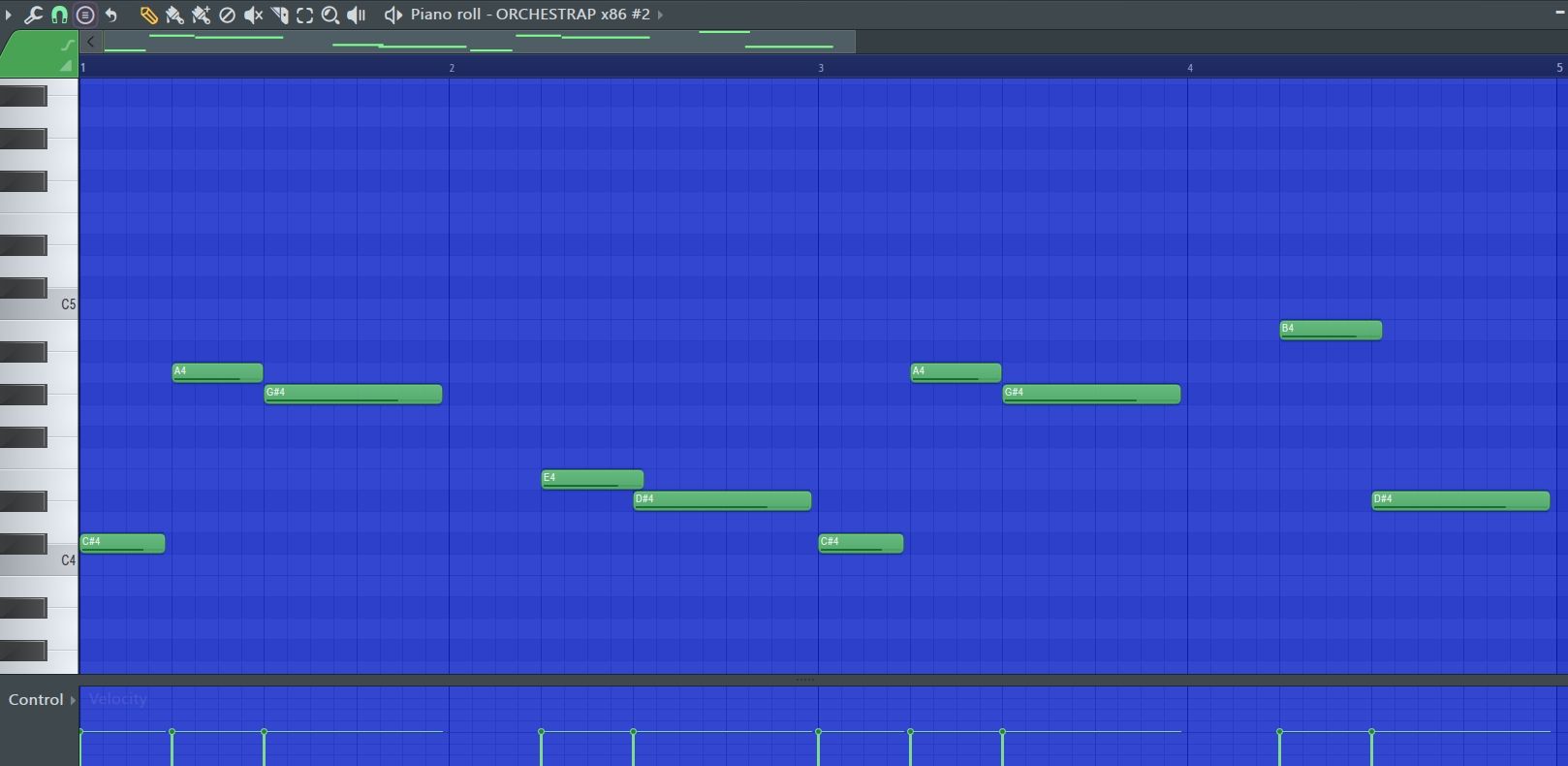Toggle the portamento slide icon in the green corner
The width and height of the screenshot is (1568, 766).
(67, 45)
